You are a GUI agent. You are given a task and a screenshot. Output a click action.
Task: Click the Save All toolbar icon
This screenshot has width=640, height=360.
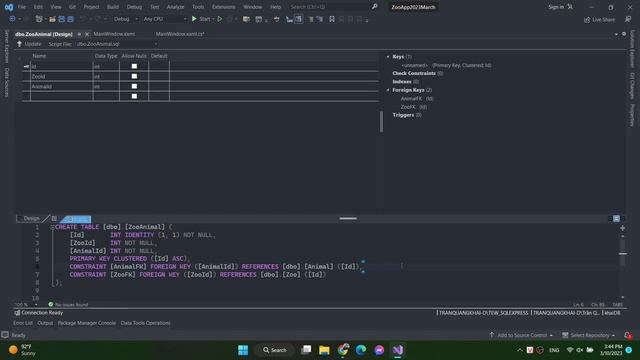[x=70, y=19]
